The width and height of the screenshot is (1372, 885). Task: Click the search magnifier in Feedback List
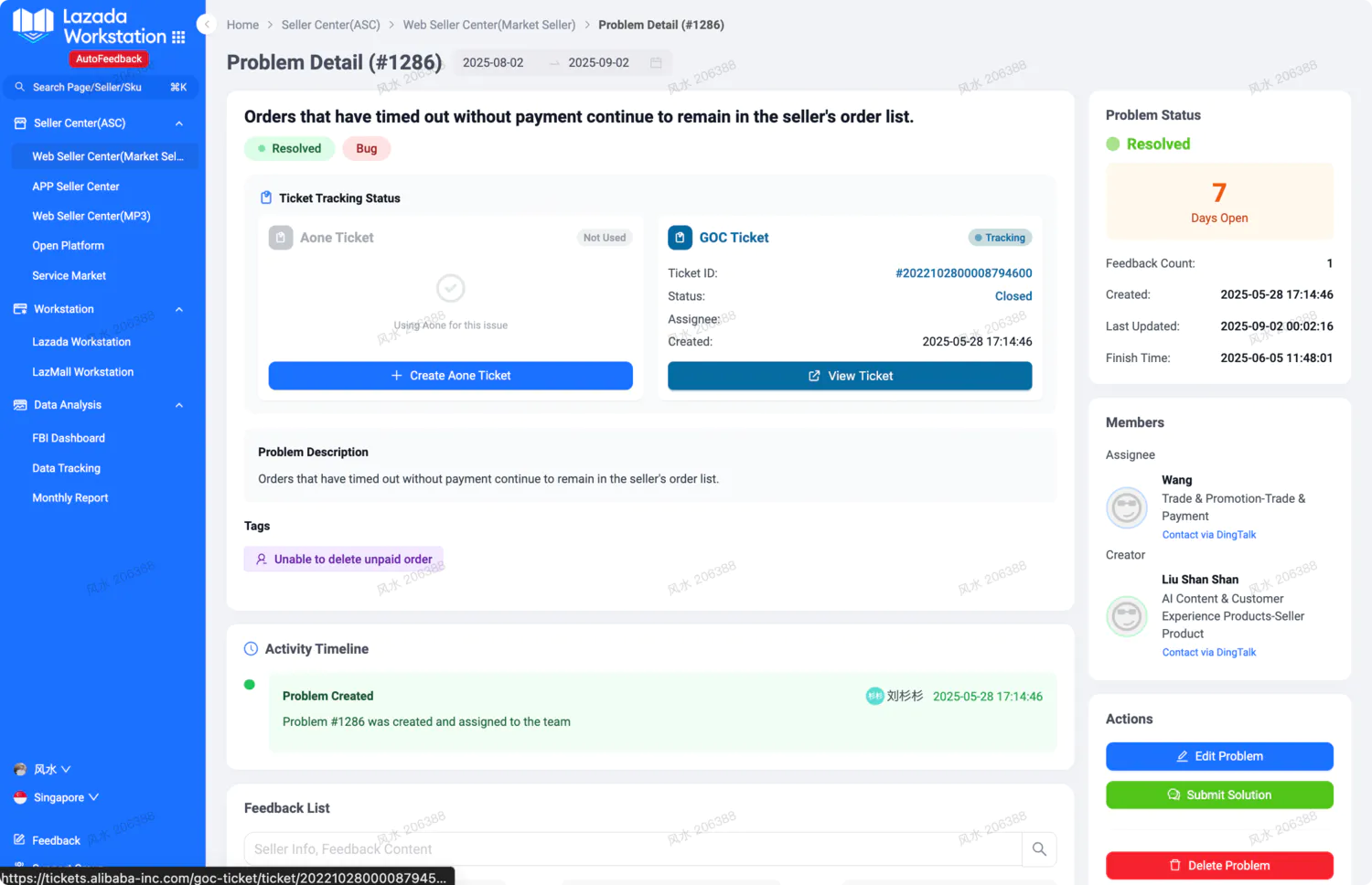click(x=1039, y=849)
